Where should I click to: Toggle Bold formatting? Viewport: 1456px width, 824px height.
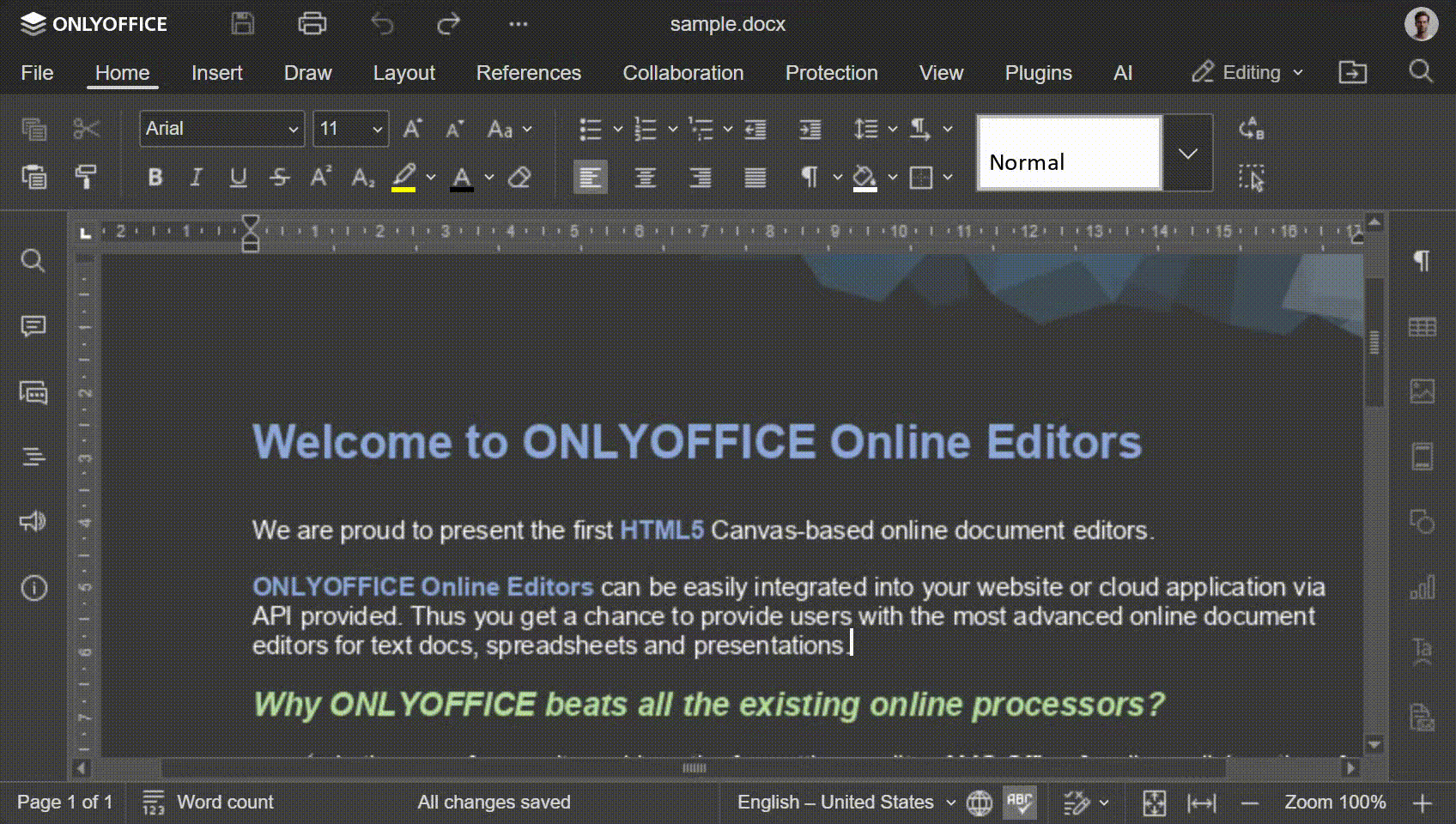[x=155, y=178]
